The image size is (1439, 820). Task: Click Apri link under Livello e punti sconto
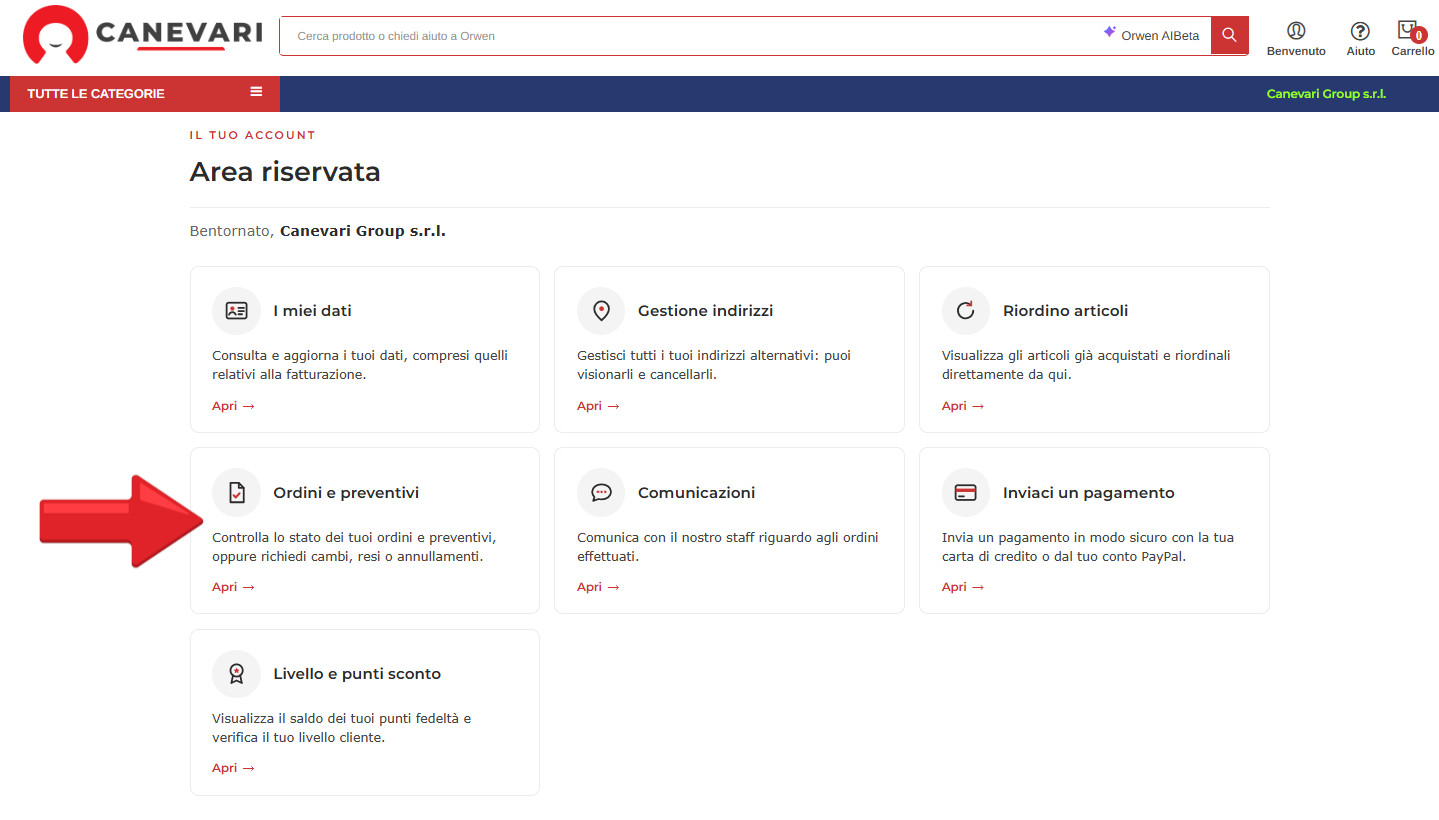click(x=233, y=768)
